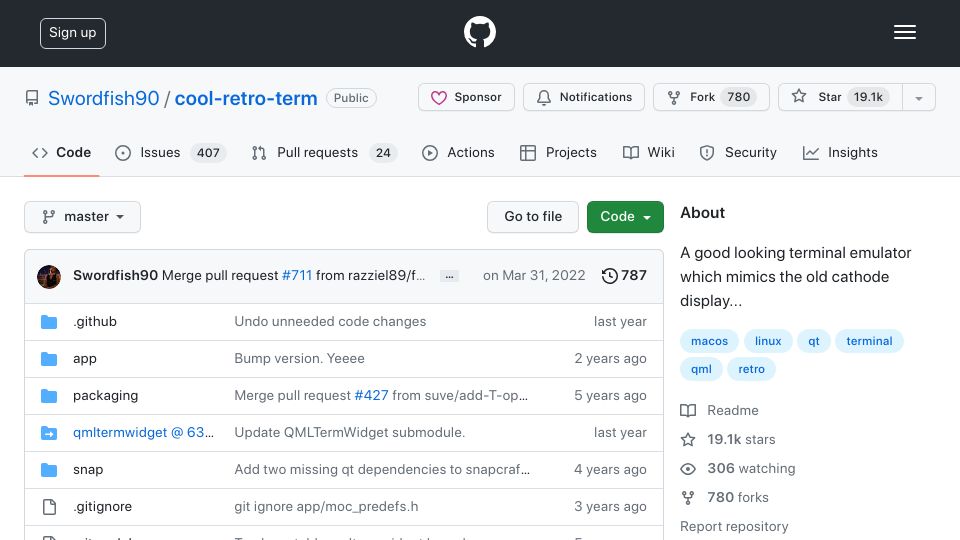Click Swordfish90's commit avatar
Screen dimensions: 960x540
point(49,276)
